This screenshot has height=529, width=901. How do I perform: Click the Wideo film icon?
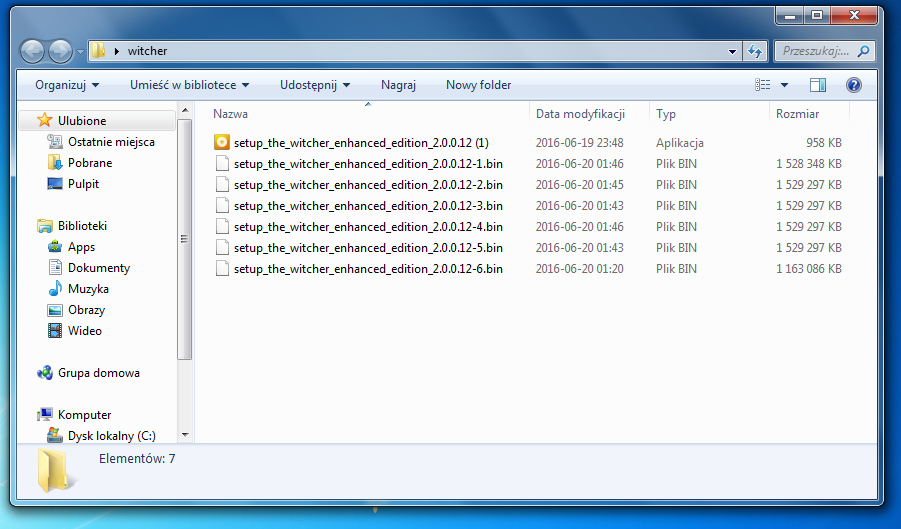tap(55, 331)
